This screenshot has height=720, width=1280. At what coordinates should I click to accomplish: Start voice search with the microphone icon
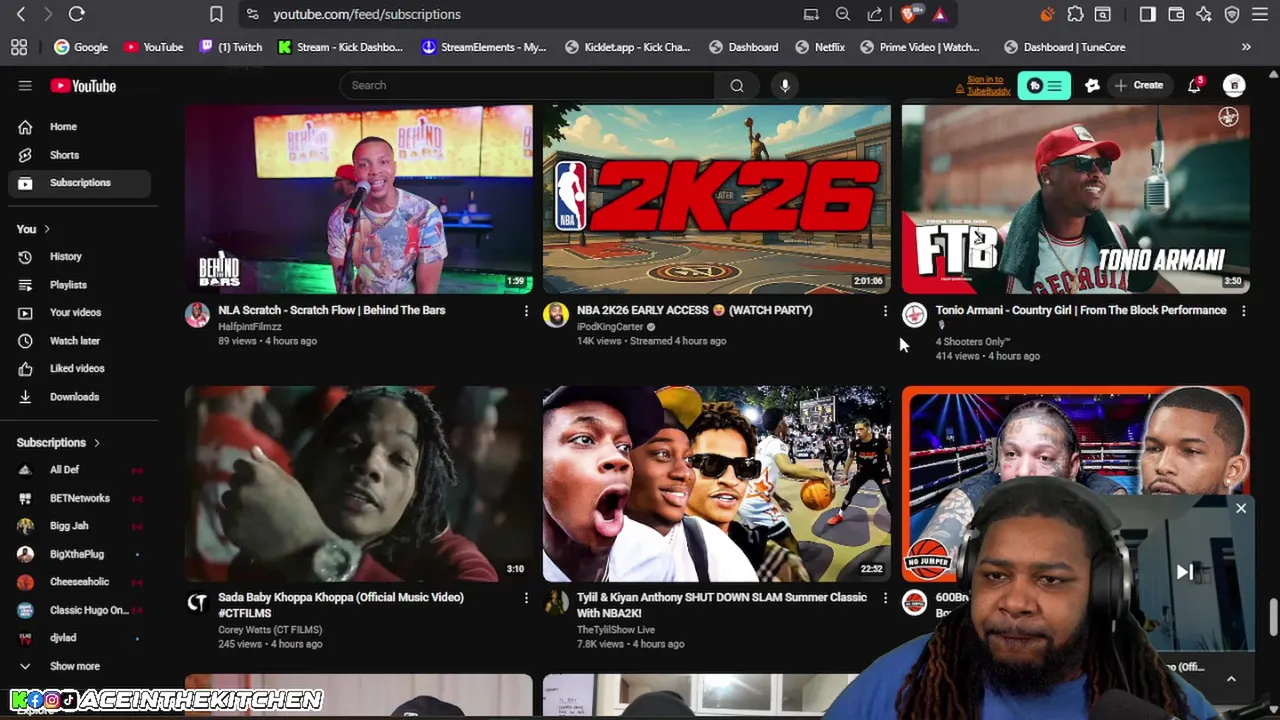[785, 85]
